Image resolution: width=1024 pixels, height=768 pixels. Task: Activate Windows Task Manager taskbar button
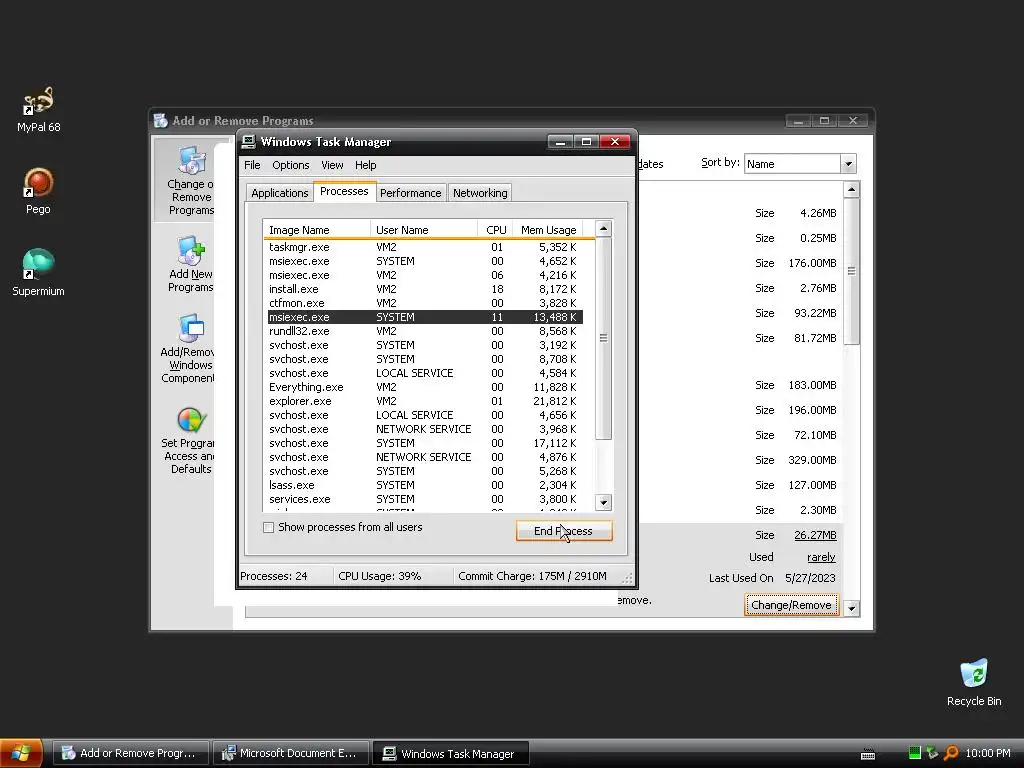tap(451, 753)
